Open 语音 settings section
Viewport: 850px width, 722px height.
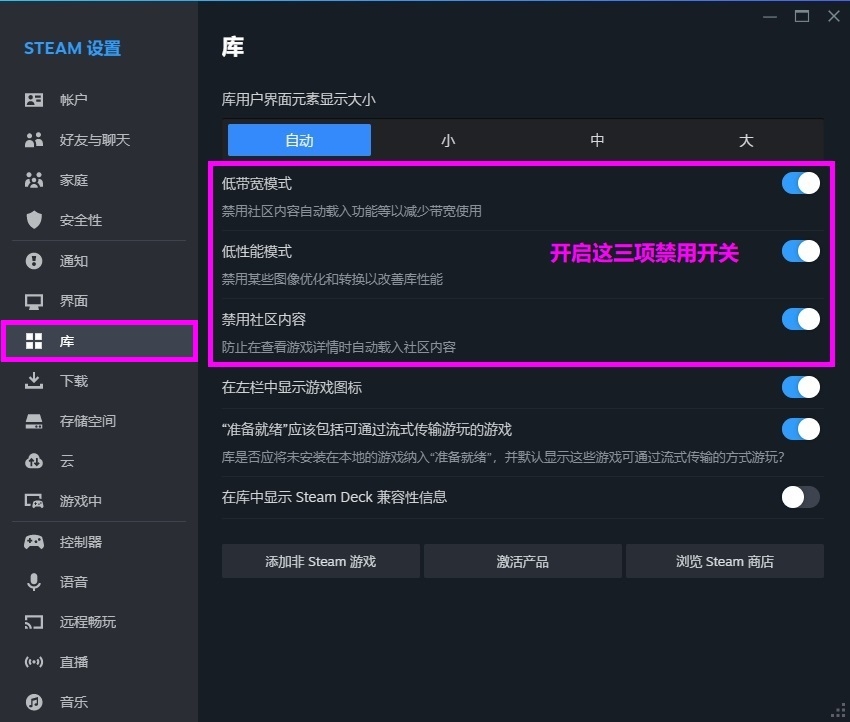tap(99, 582)
